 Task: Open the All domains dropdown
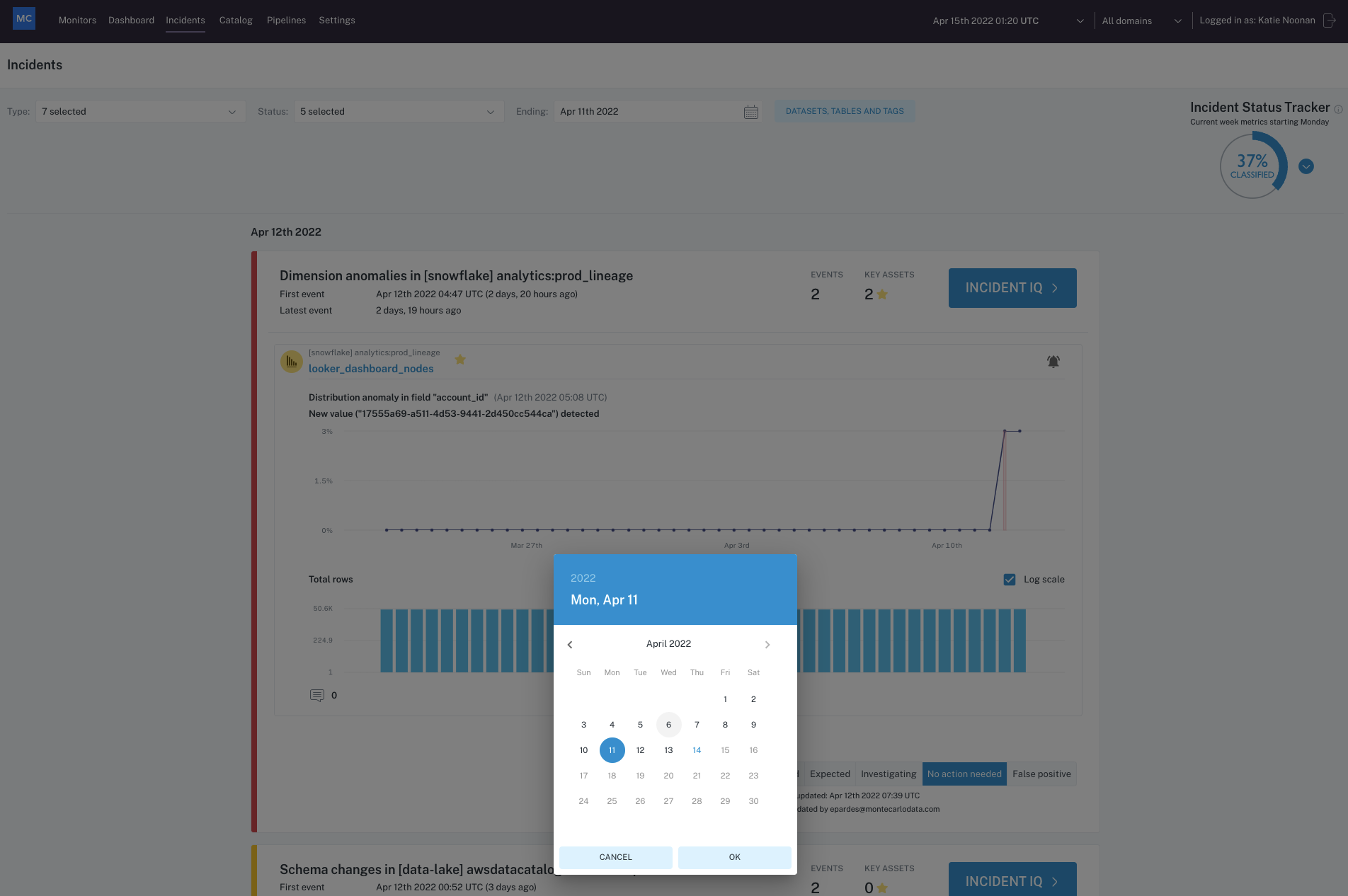pos(1141,21)
